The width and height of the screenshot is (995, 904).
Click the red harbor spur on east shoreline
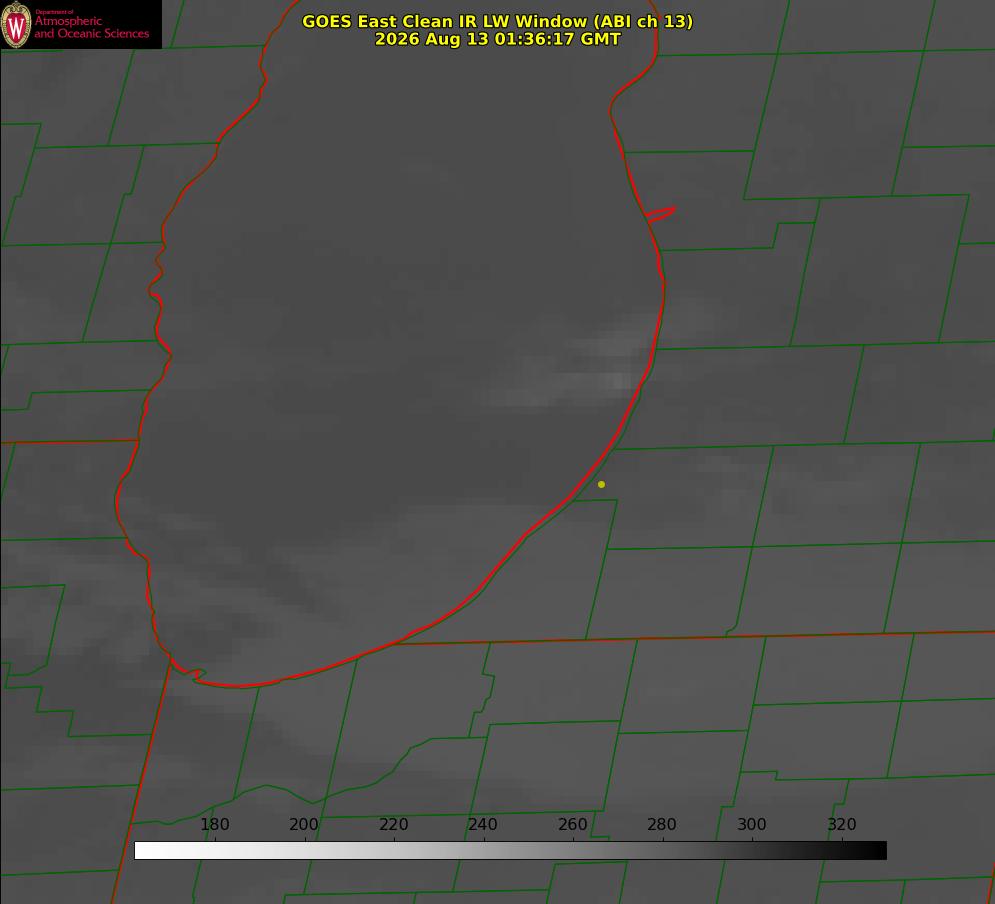coord(660,213)
